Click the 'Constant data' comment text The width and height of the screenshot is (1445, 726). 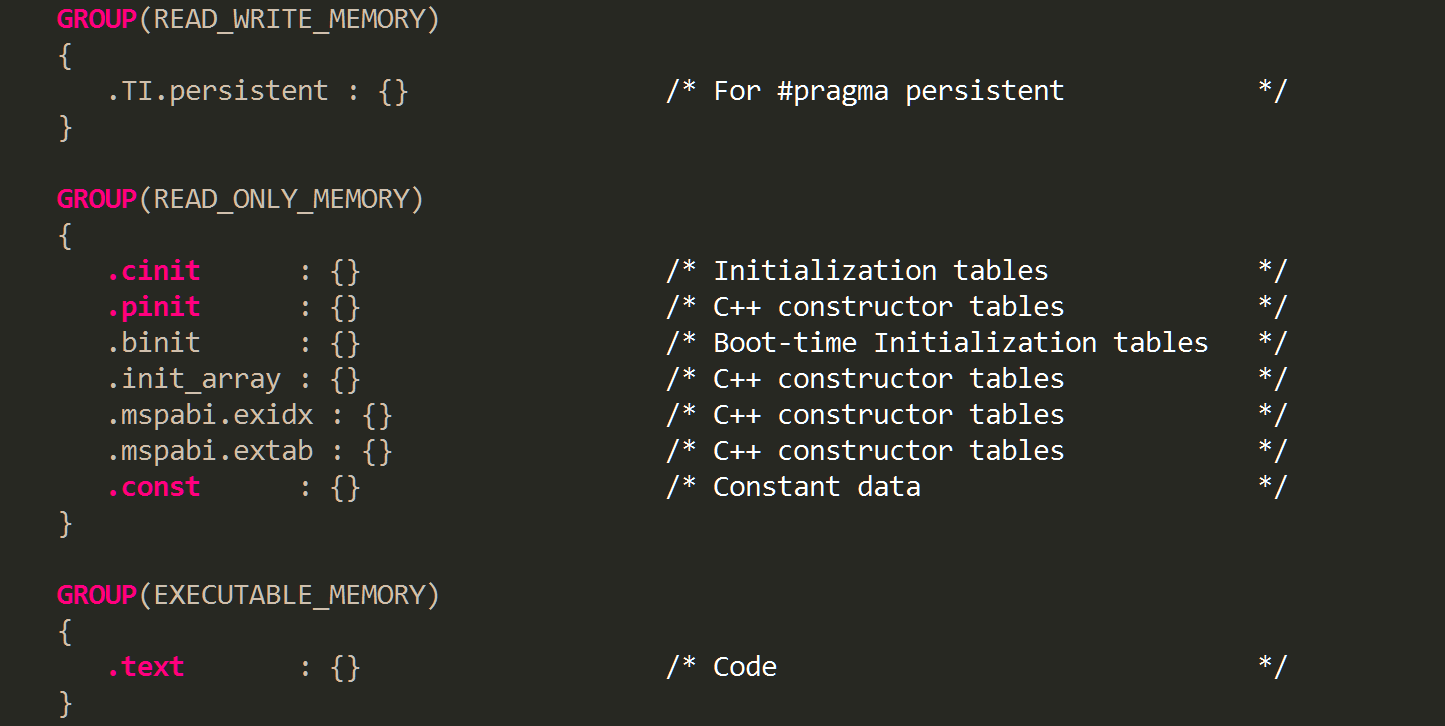(816, 487)
